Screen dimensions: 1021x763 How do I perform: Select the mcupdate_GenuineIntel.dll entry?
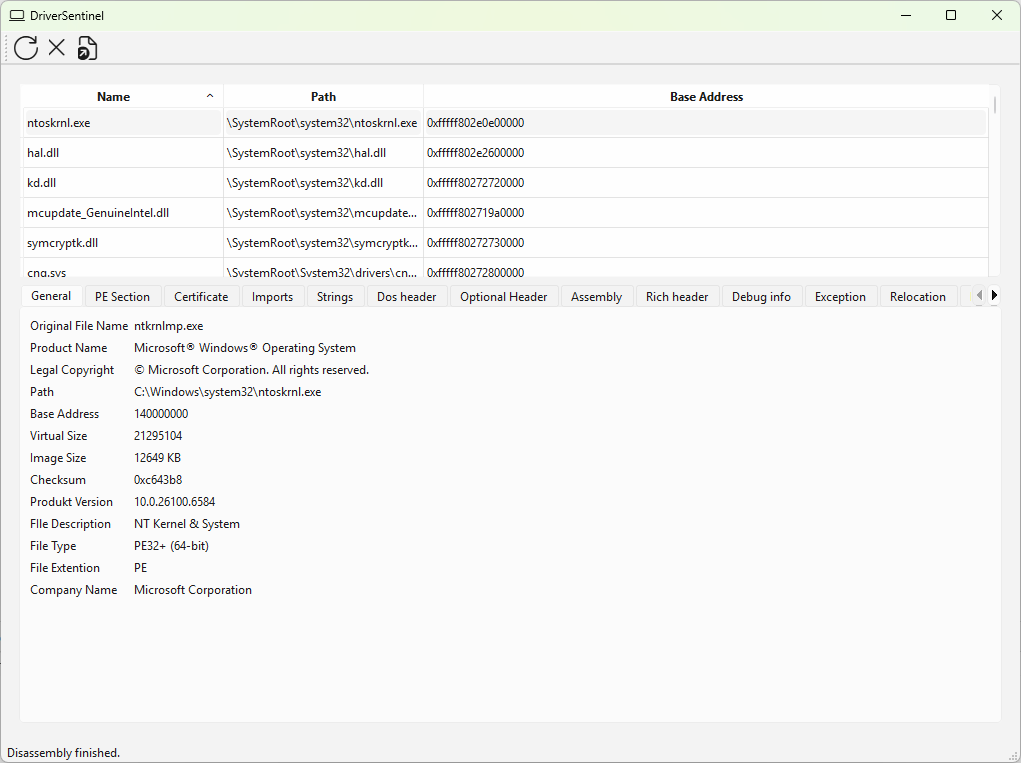(x=98, y=213)
